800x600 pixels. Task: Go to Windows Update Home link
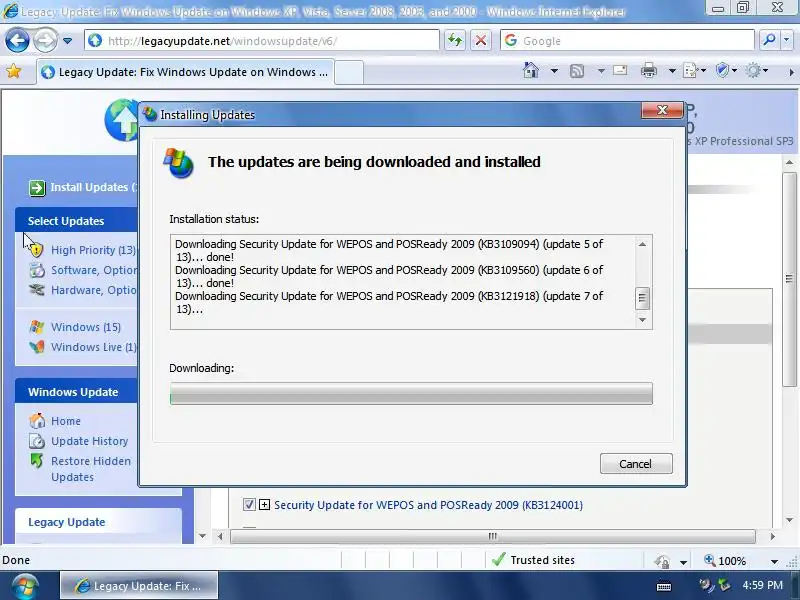coord(66,421)
